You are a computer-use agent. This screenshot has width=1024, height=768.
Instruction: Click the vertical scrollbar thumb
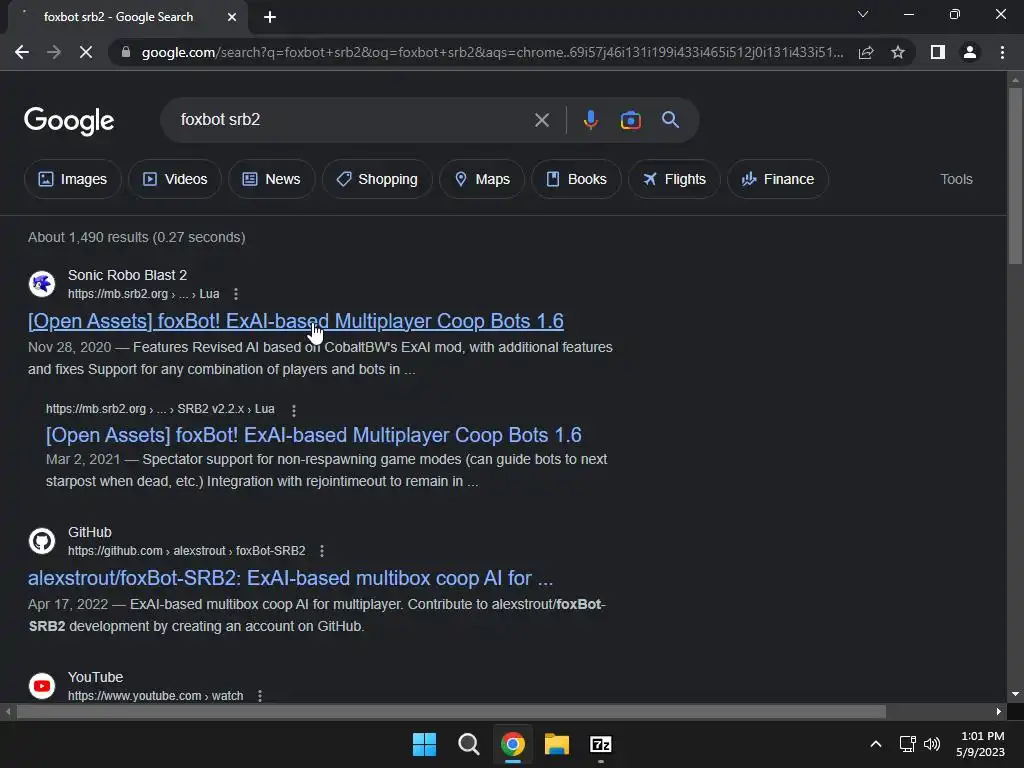pos(1015,176)
